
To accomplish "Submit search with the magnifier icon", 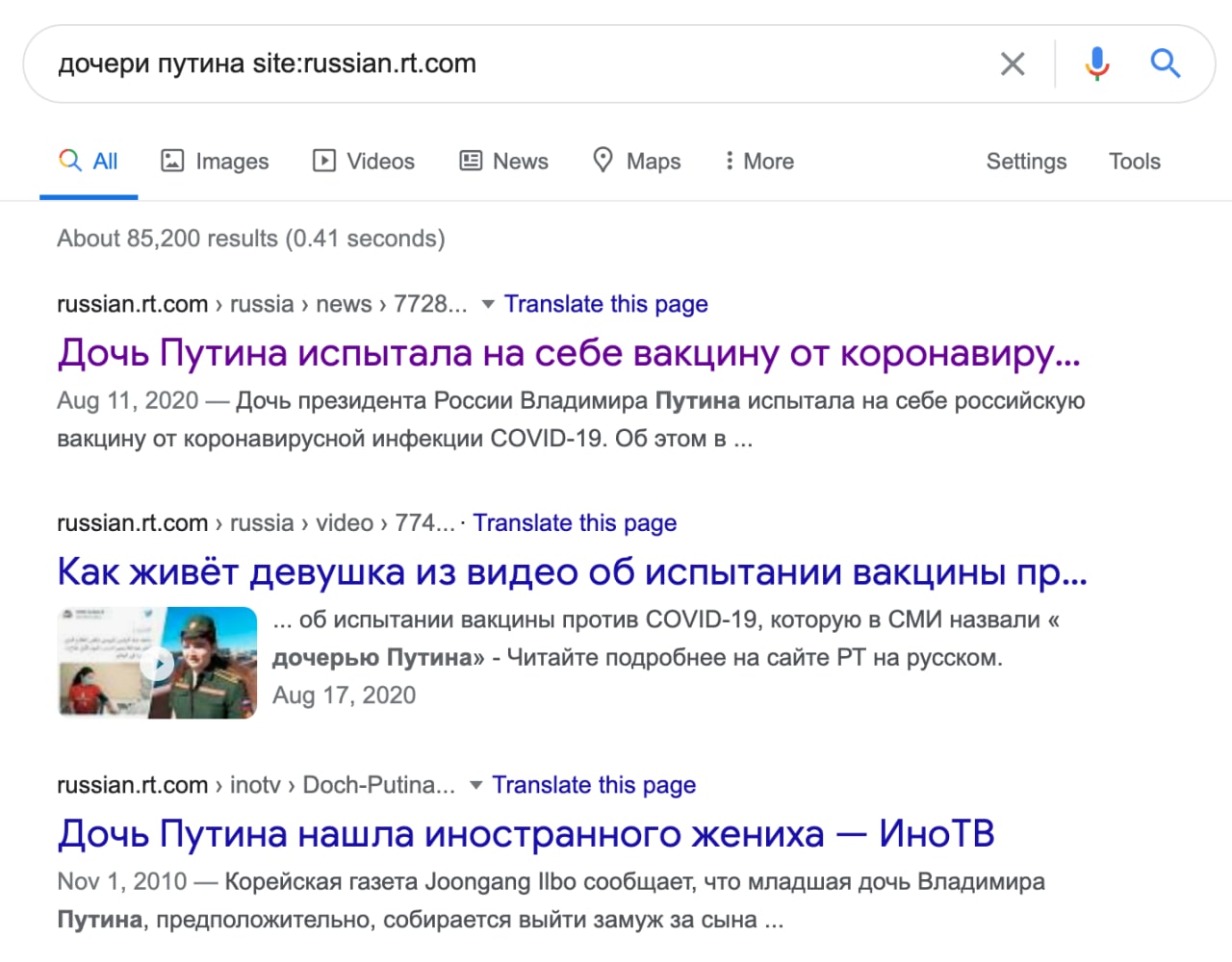I will tap(1166, 64).
